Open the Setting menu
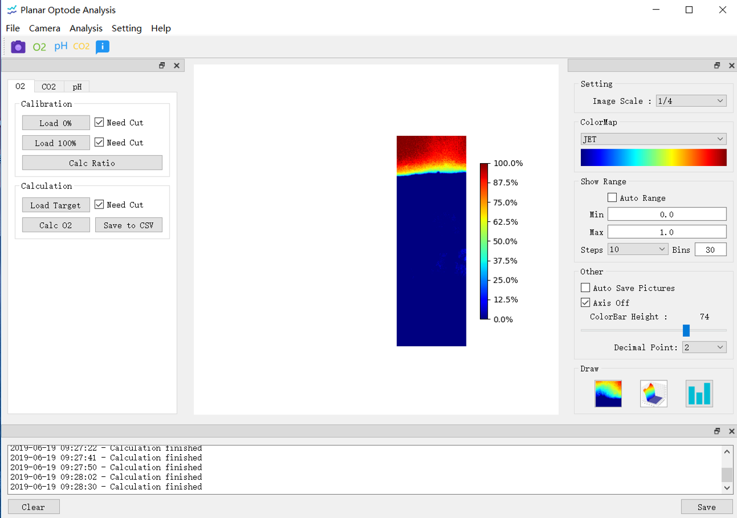Viewport: 738px width, 518px height. (x=127, y=28)
